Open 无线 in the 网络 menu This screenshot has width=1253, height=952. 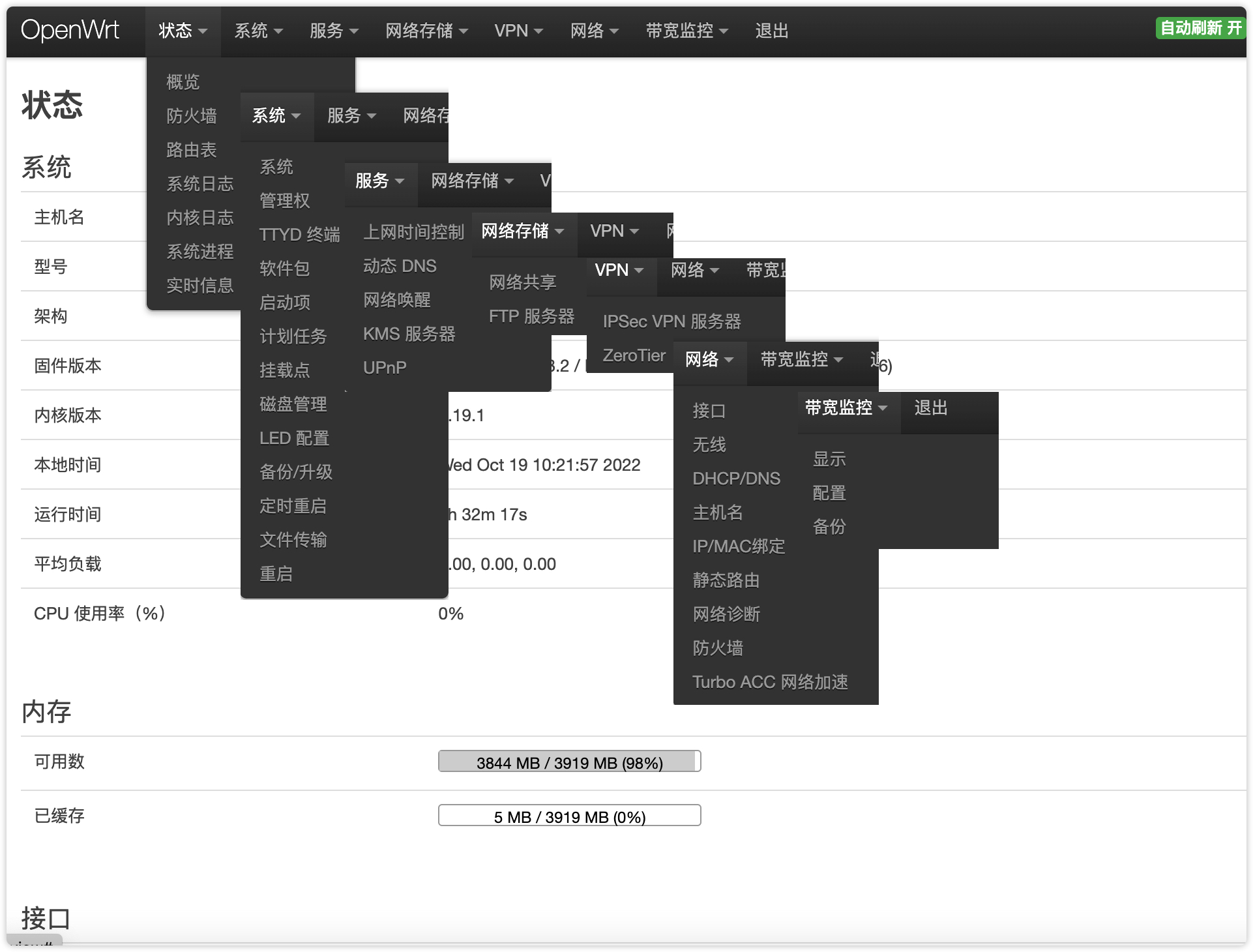[x=709, y=444]
